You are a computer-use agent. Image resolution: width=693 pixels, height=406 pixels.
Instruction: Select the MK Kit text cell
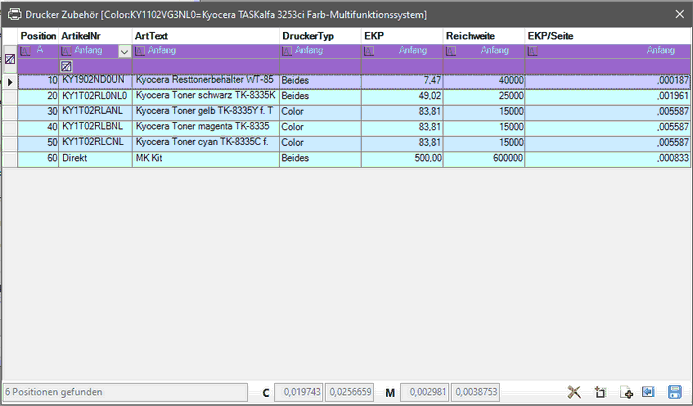click(x=206, y=158)
